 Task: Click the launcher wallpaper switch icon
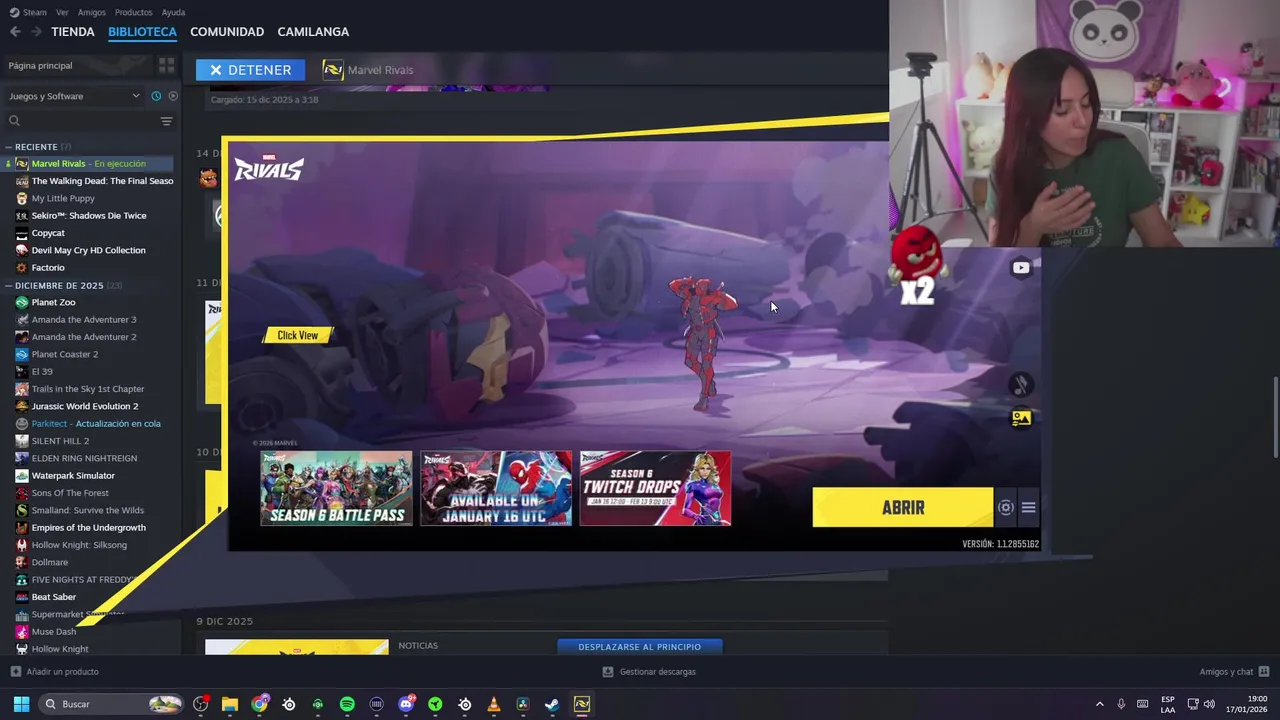[x=1020, y=418]
